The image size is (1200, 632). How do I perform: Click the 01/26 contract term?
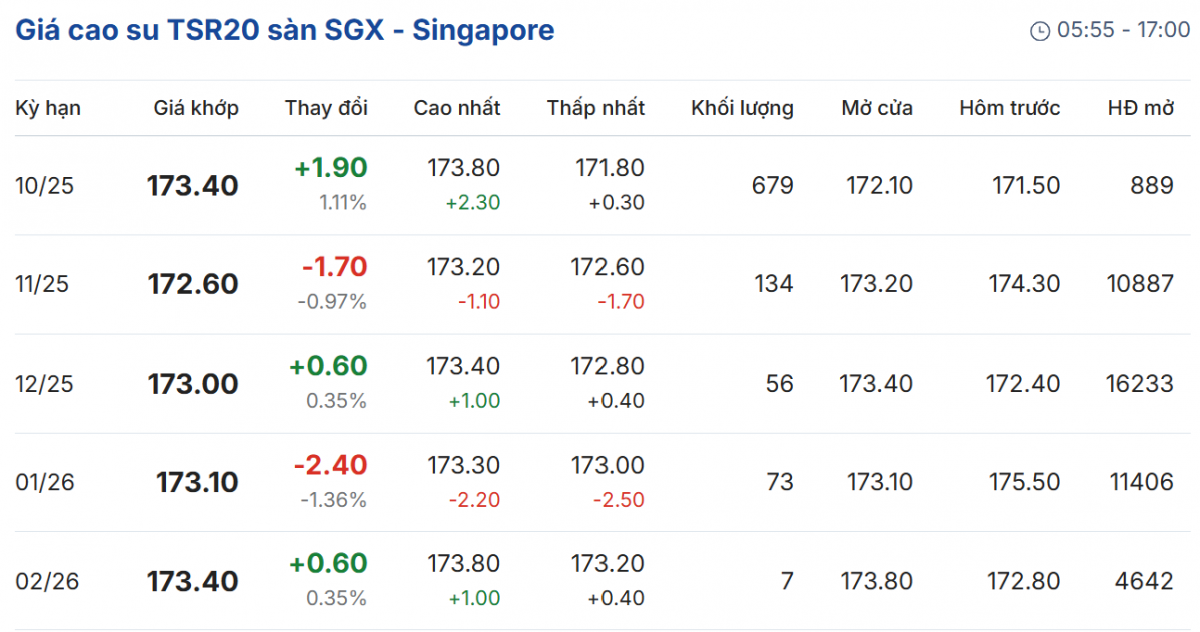coord(44,483)
